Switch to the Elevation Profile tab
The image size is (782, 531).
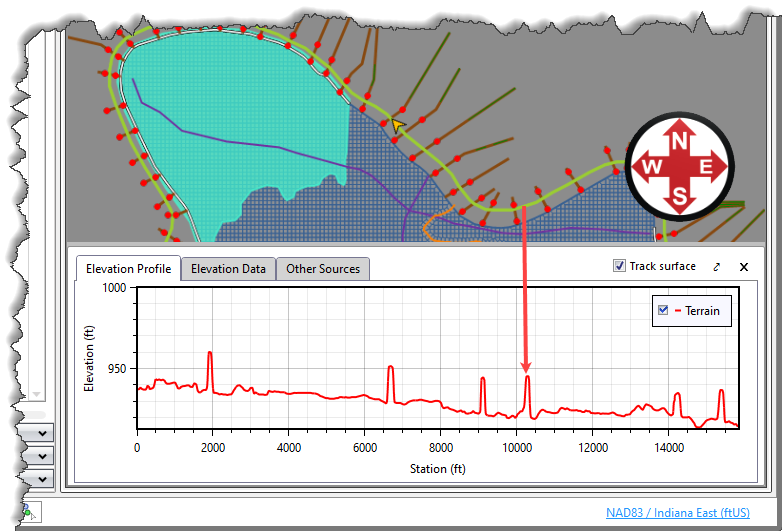128,269
